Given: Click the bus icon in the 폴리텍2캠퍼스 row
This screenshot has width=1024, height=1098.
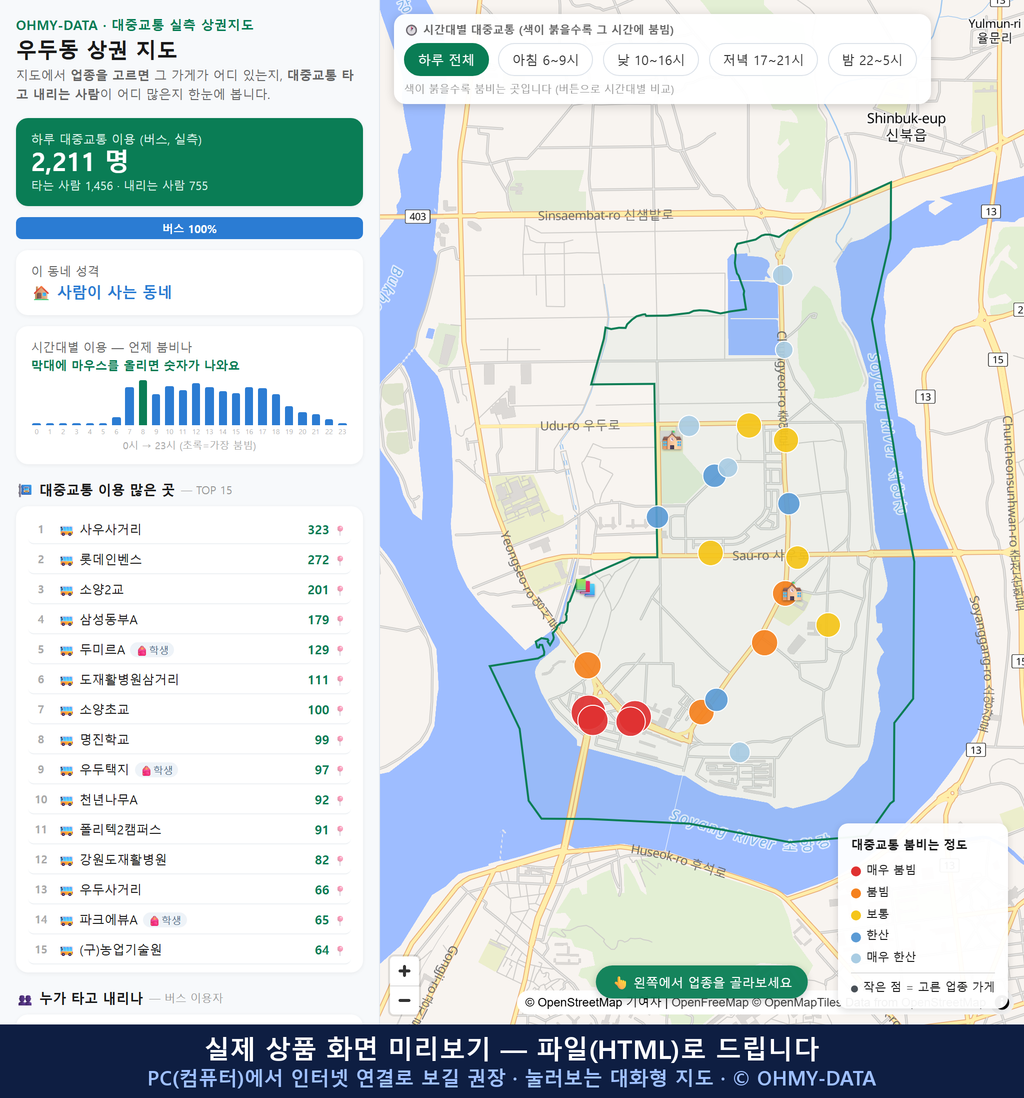Looking at the screenshot, I should 67,831.
